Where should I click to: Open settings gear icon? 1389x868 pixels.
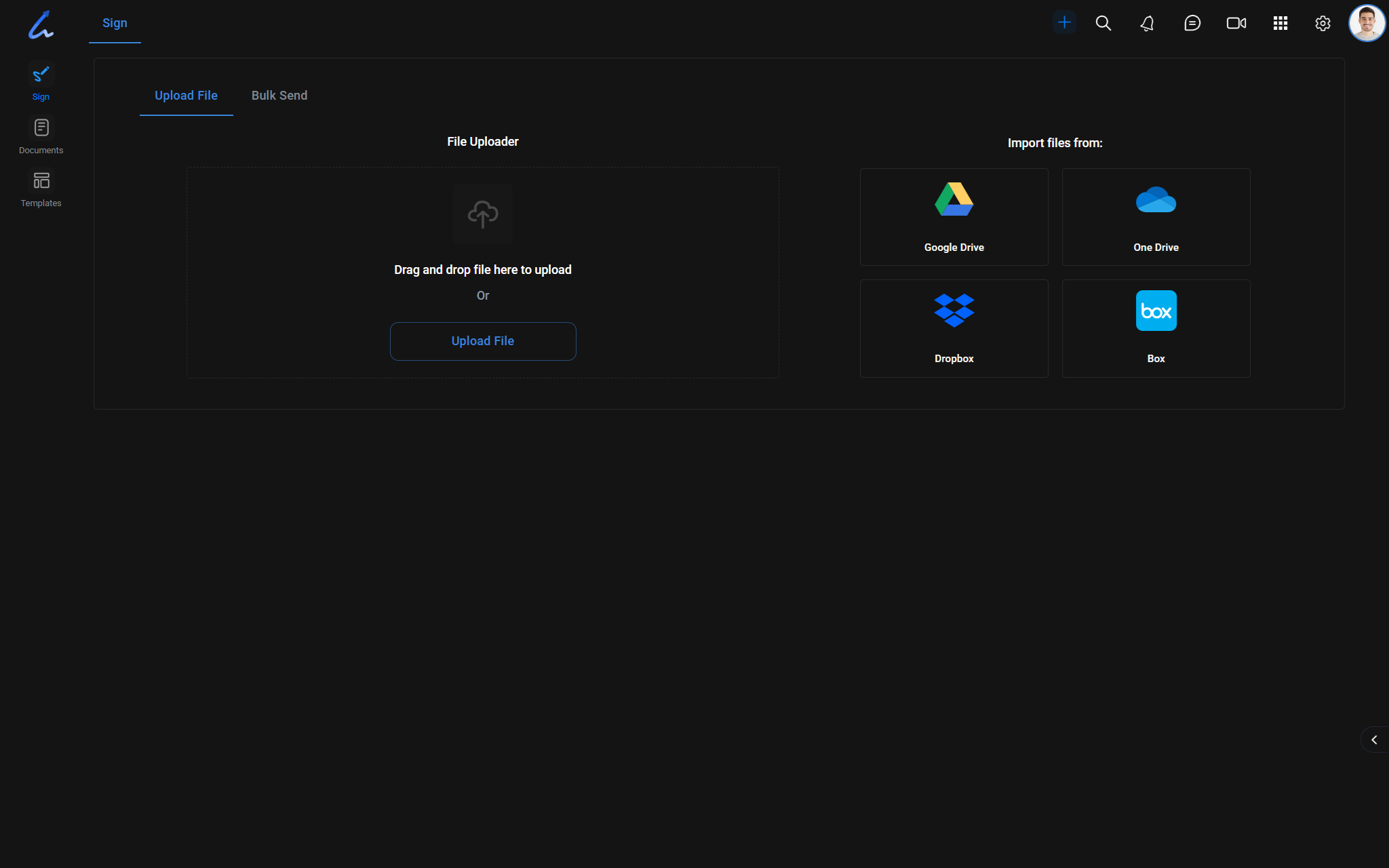pyautogui.click(x=1323, y=23)
